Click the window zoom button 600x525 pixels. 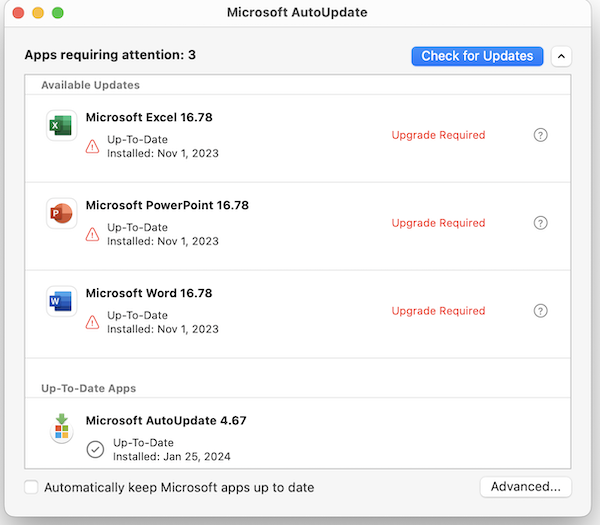[x=58, y=13]
